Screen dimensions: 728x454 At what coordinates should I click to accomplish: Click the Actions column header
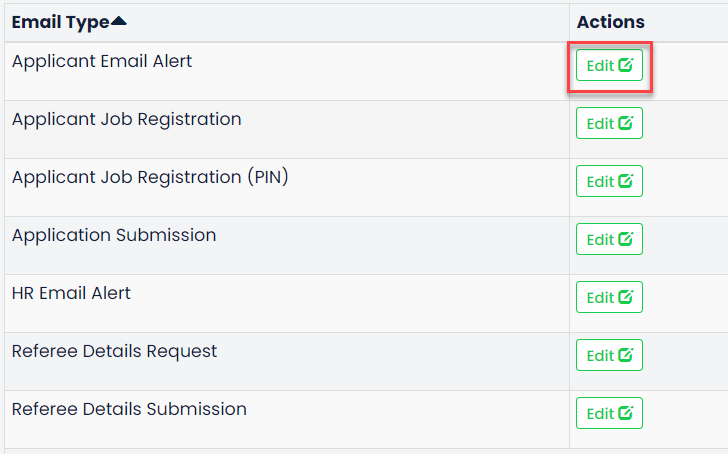click(611, 22)
